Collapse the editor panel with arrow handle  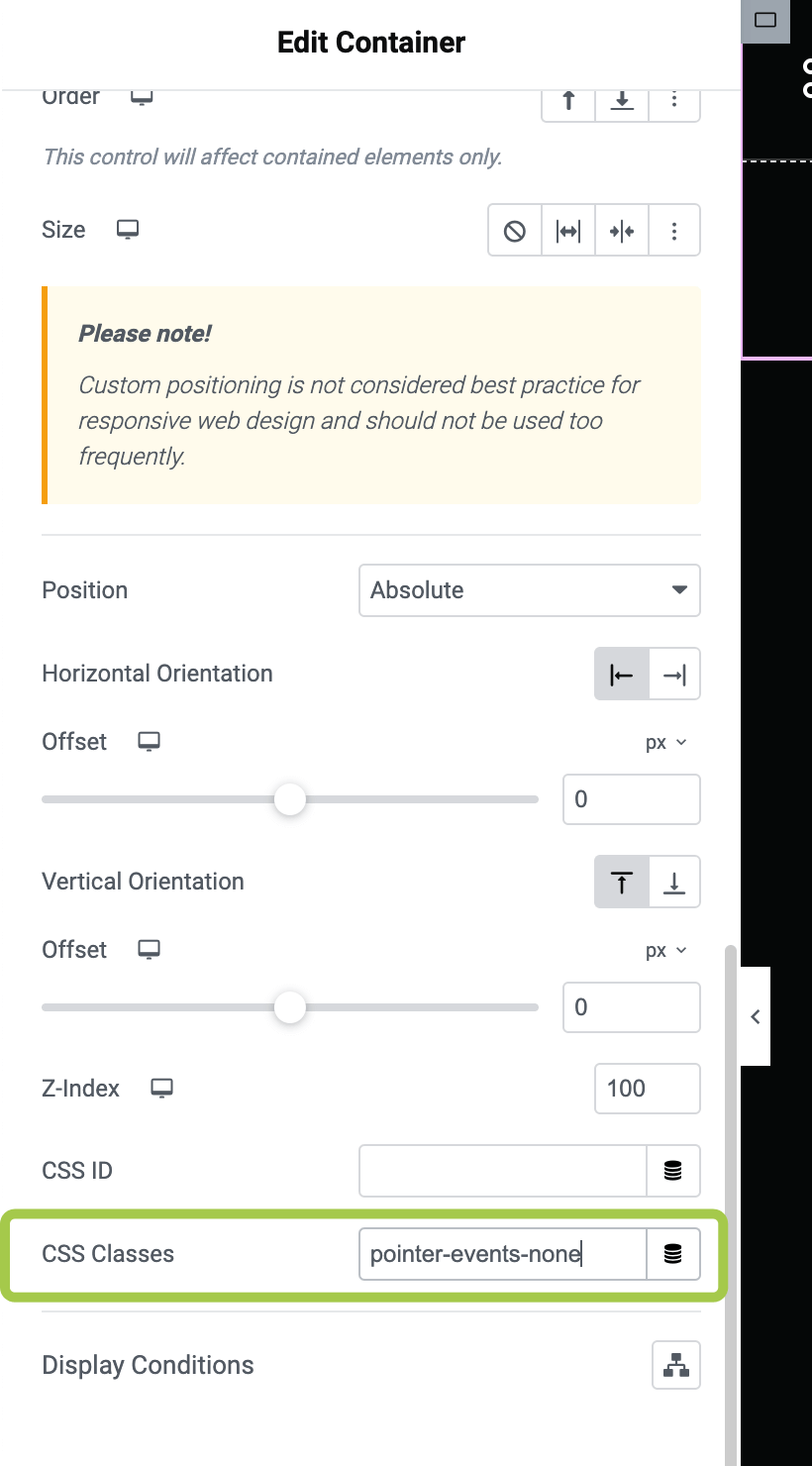pos(756,1016)
